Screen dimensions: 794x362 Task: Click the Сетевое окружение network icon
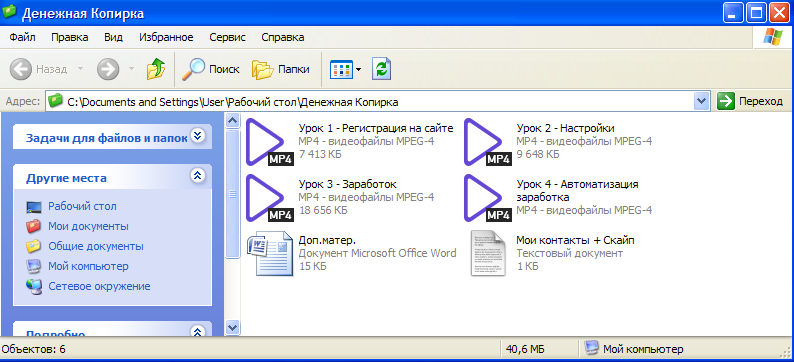pyautogui.click(x=33, y=287)
